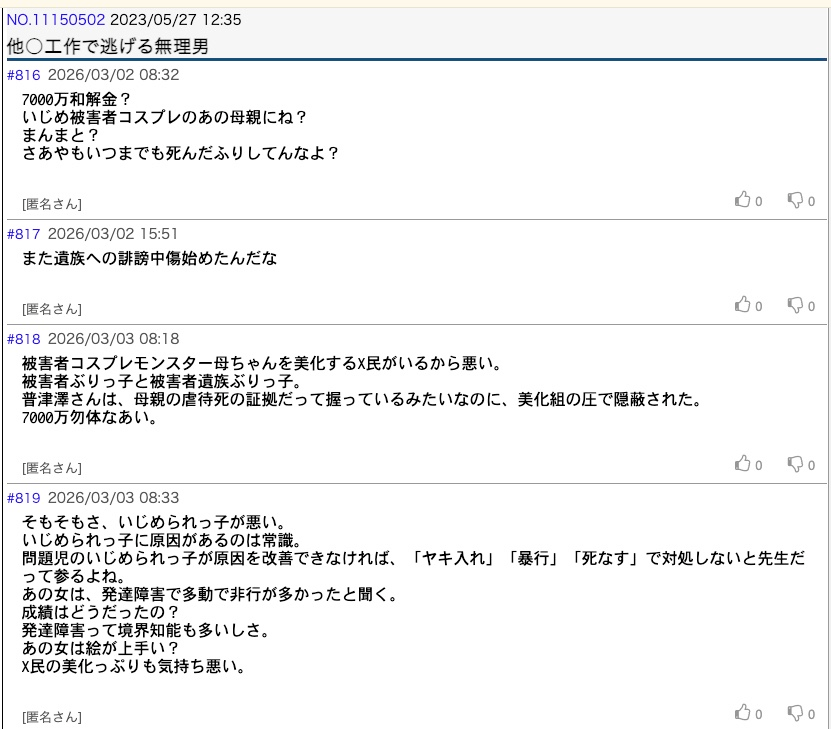Thumbs up post #816

742,200
